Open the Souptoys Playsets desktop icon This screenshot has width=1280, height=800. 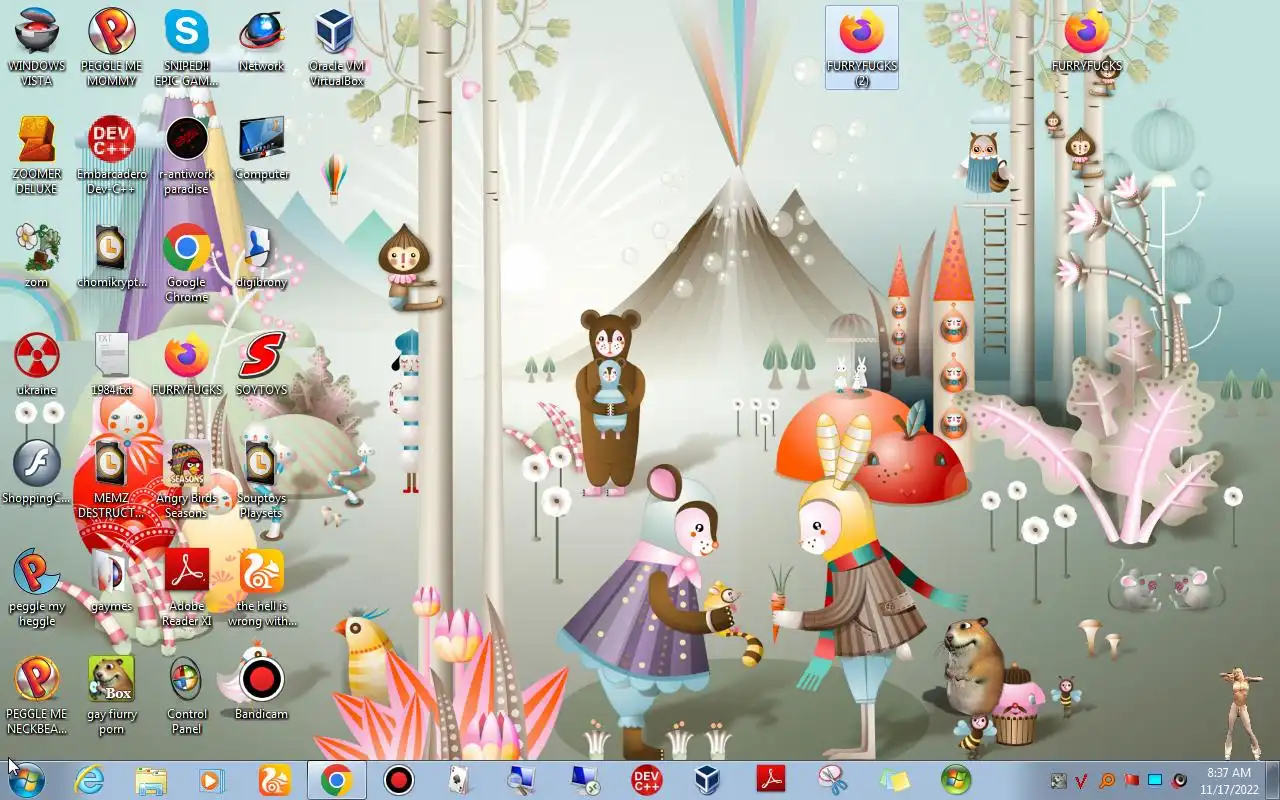(x=261, y=479)
